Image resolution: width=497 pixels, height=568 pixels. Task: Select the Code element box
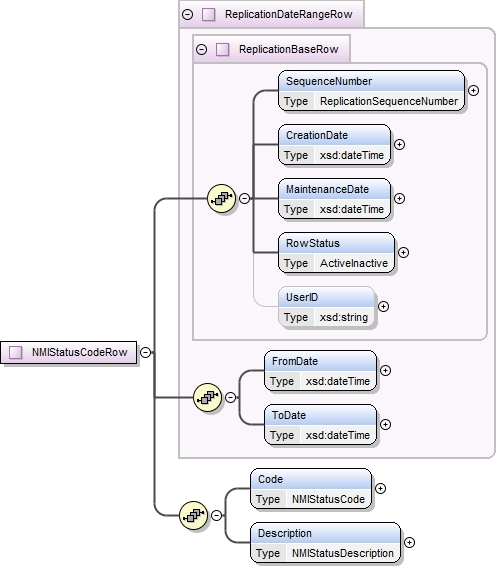(311, 489)
